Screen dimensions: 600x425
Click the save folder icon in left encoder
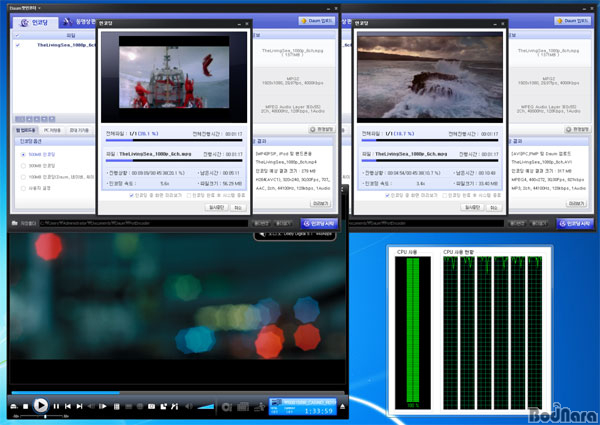point(15,223)
